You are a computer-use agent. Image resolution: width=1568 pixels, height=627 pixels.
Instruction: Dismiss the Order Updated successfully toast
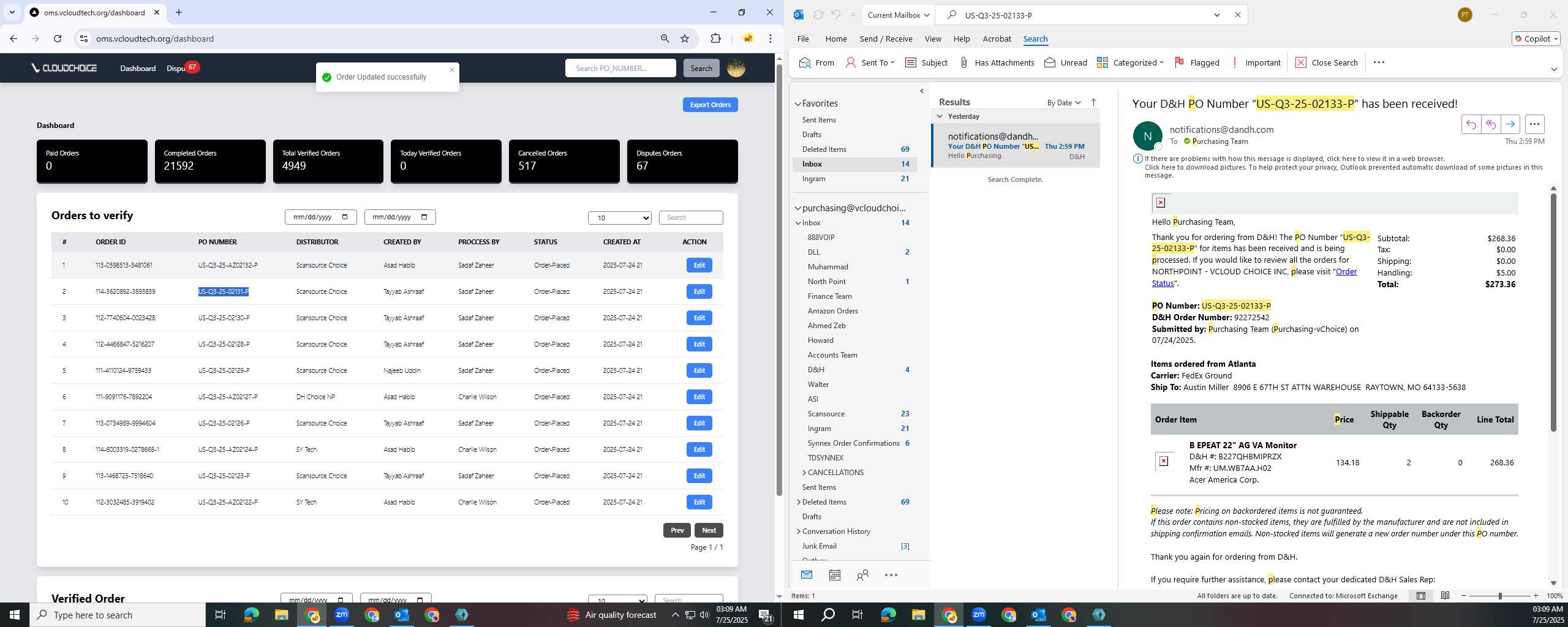tap(452, 70)
